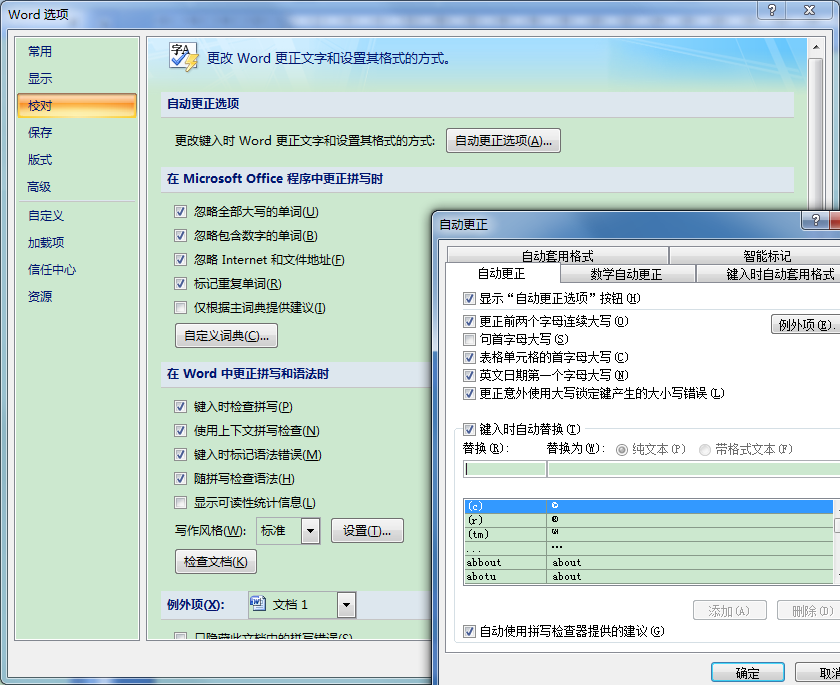Disable 键入时自动替换 checkbox
The image size is (840, 685).
pos(470,429)
